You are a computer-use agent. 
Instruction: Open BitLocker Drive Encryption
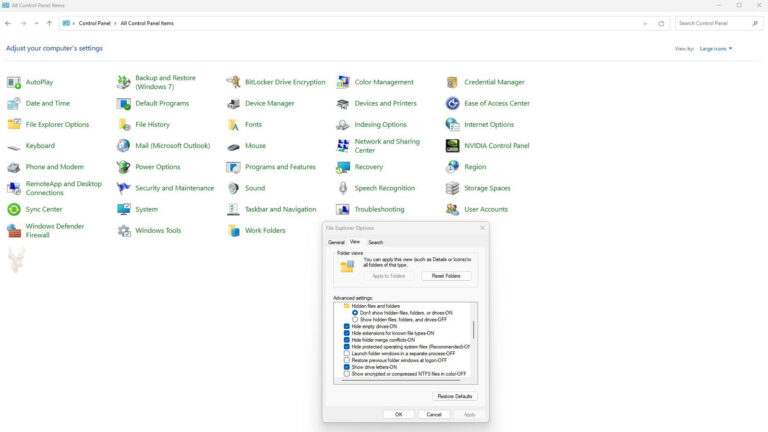coord(276,82)
